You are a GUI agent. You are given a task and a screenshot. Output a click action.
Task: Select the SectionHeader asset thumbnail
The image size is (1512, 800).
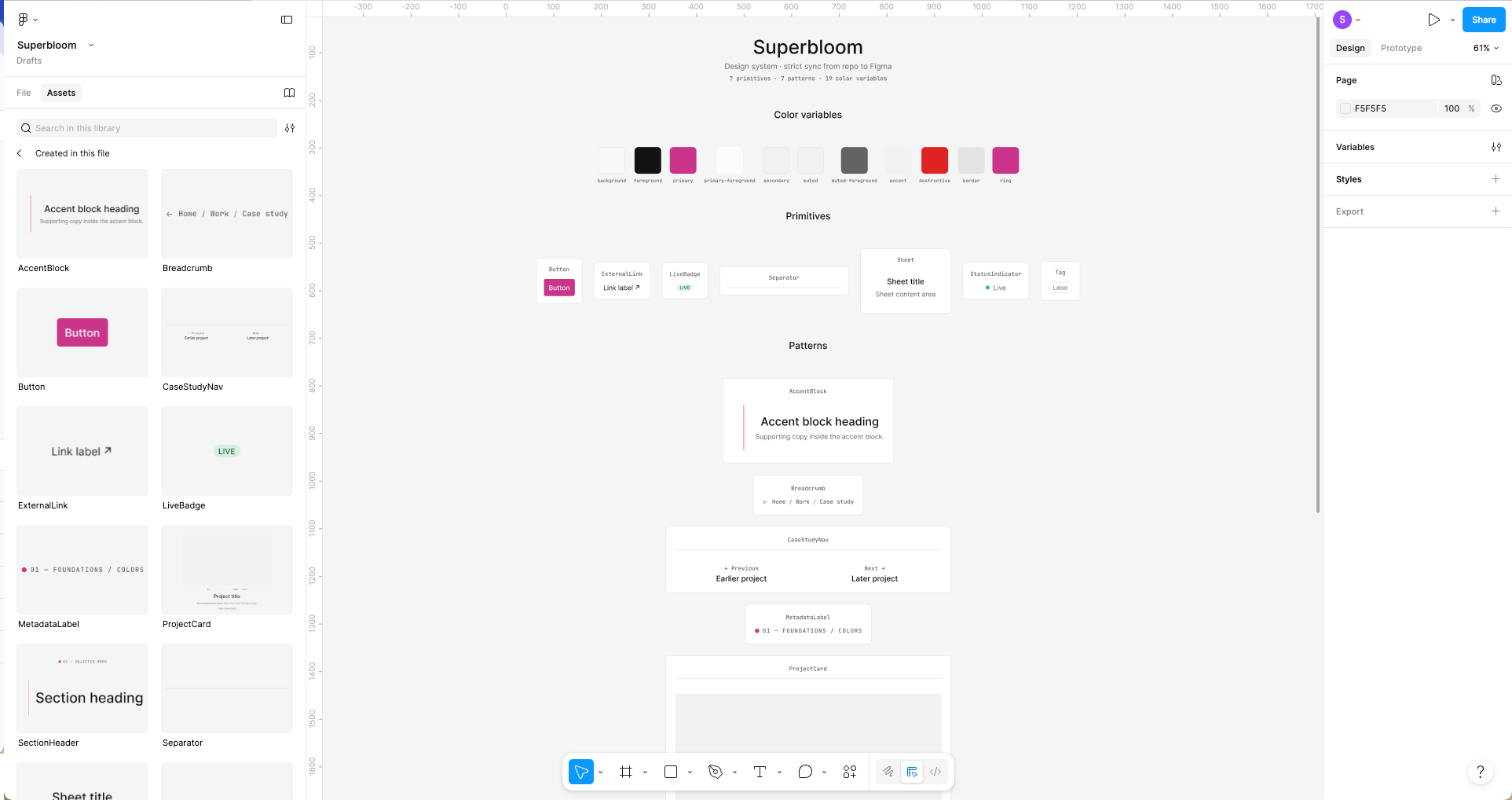[x=82, y=688]
